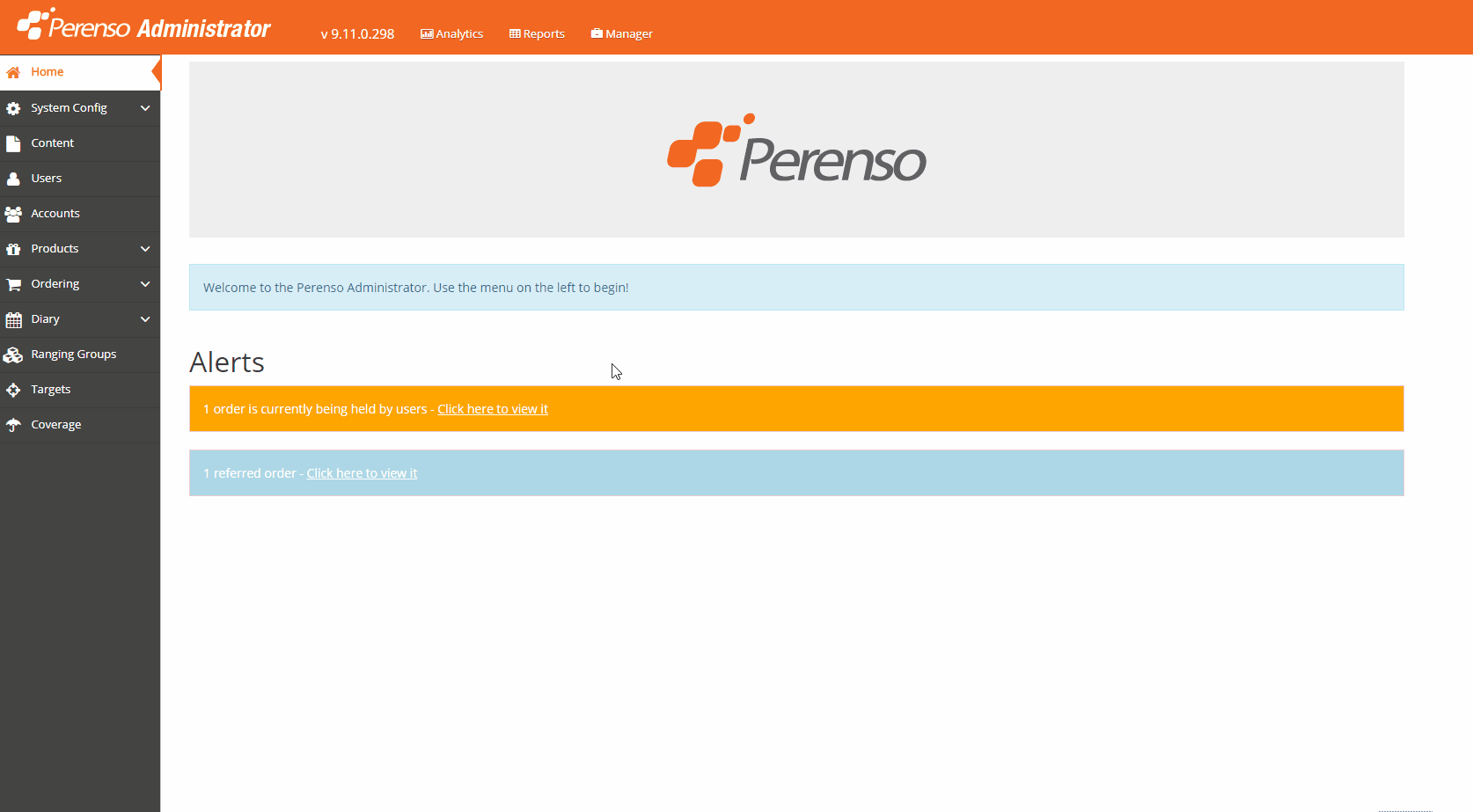Open the Content sidebar item

(x=80, y=143)
